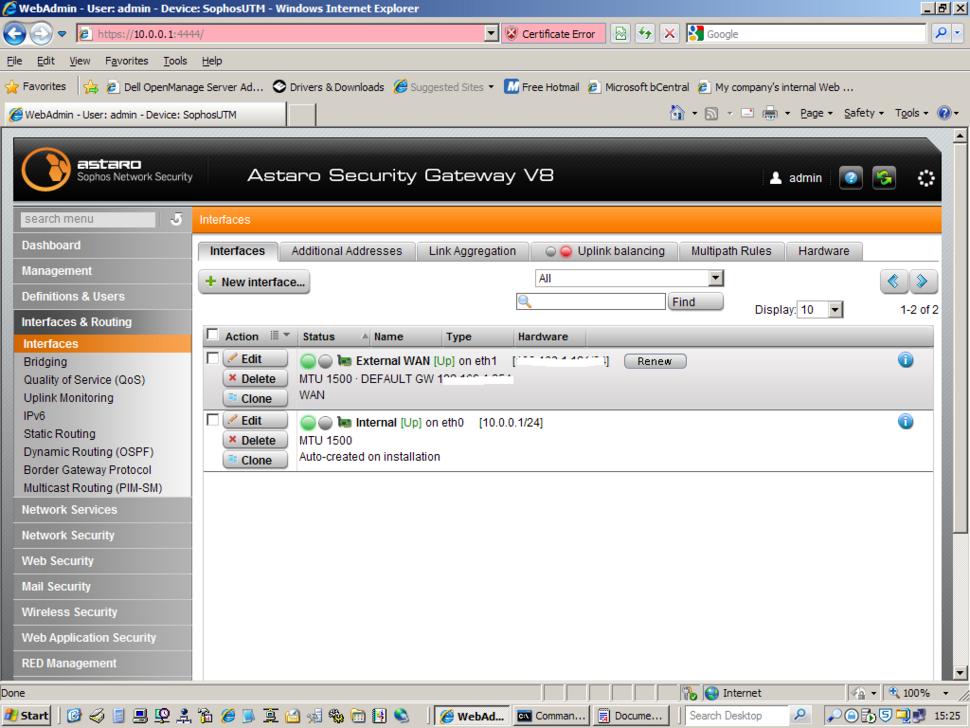This screenshot has width=970, height=728.
Task: Check the External WAN row checkbox
Action: [x=212, y=358]
